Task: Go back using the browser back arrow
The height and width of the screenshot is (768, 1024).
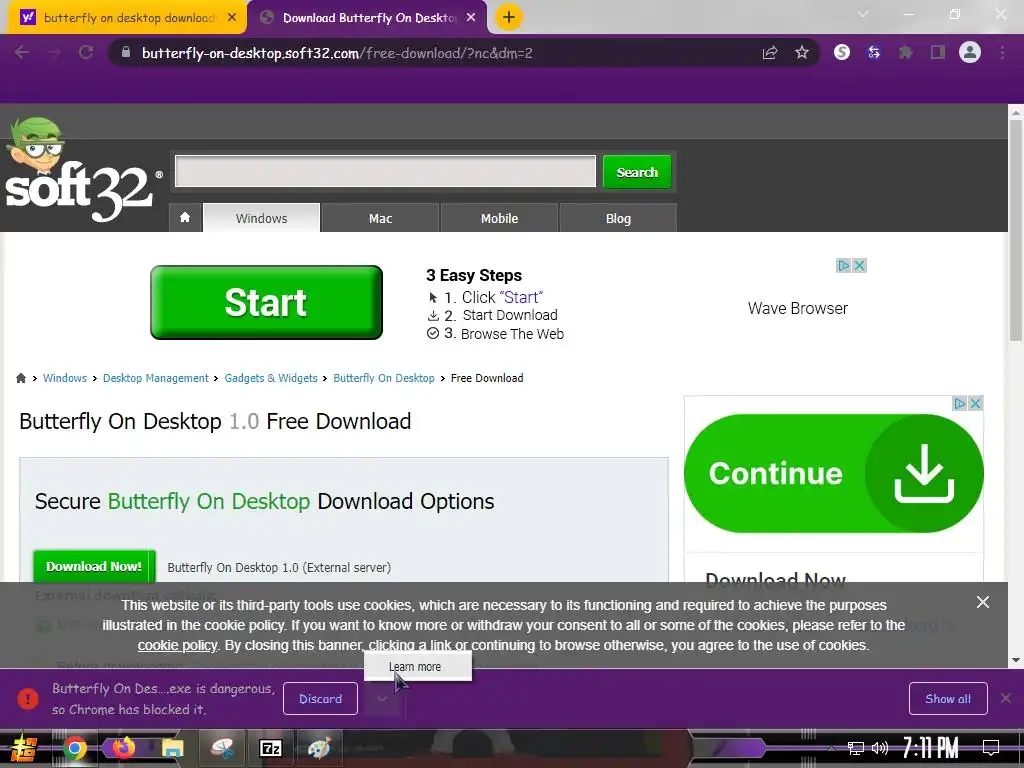Action: tap(22, 53)
